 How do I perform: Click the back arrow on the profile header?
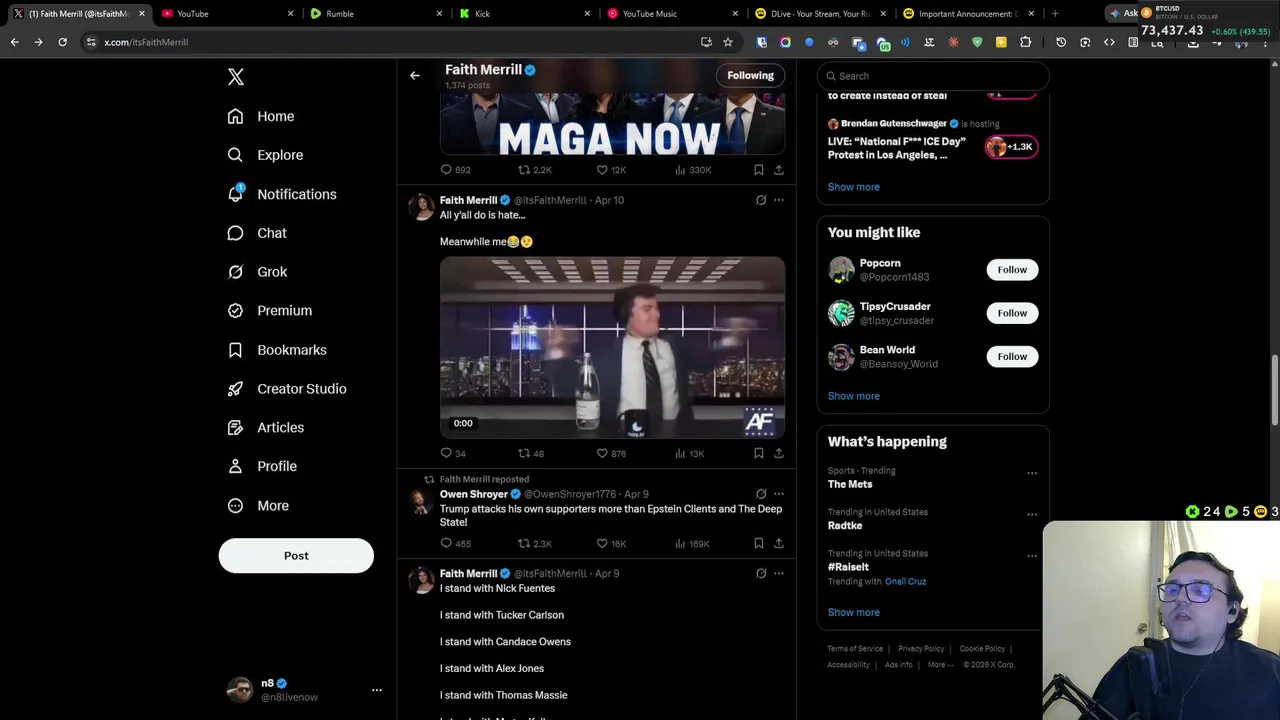tap(415, 75)
